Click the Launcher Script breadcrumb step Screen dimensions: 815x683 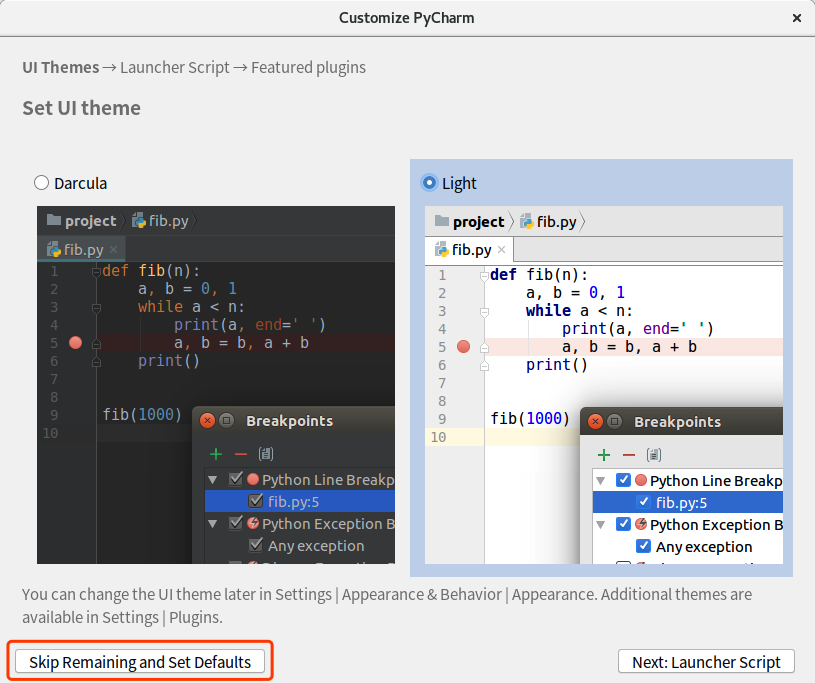click(x=175, y=68)
